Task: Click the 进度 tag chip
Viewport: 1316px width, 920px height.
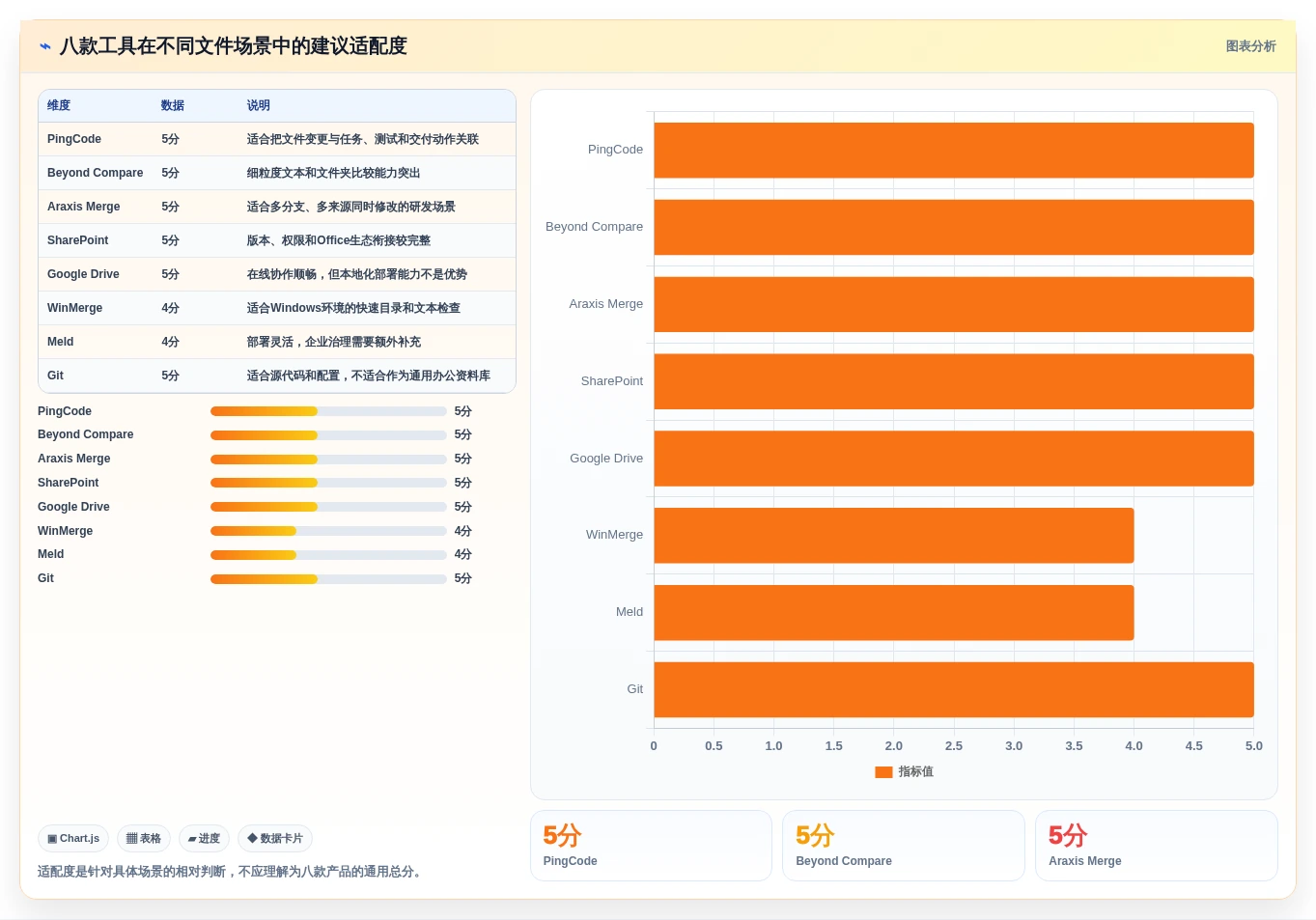Action: [x=204, y=839]
